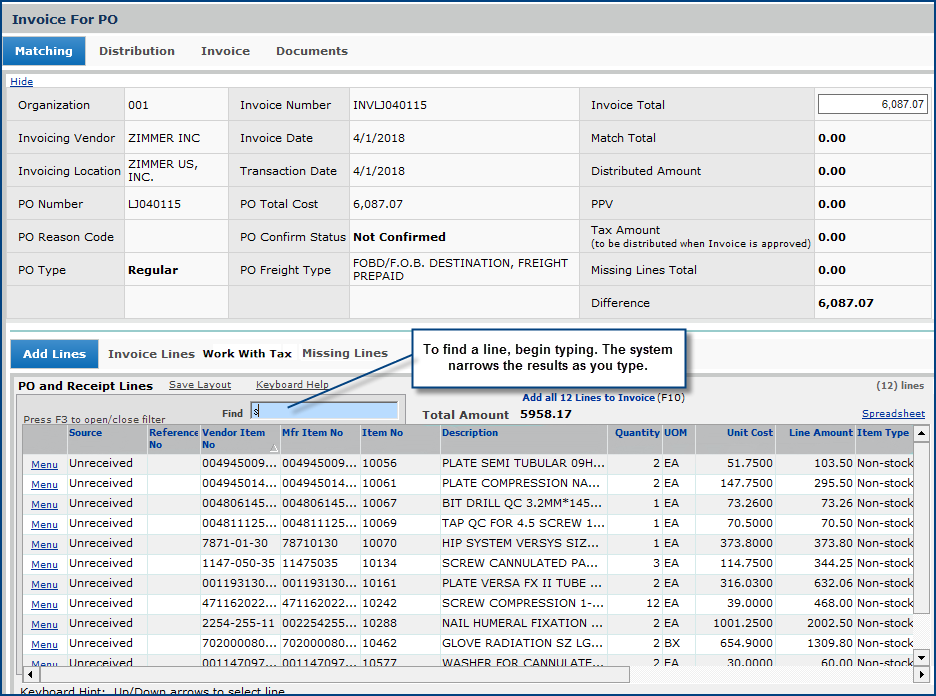Image resolution: width=936 pixels, height=696 pixels.
Task: Click the vertical scrollbar up arrow
Action: [921, 433]
